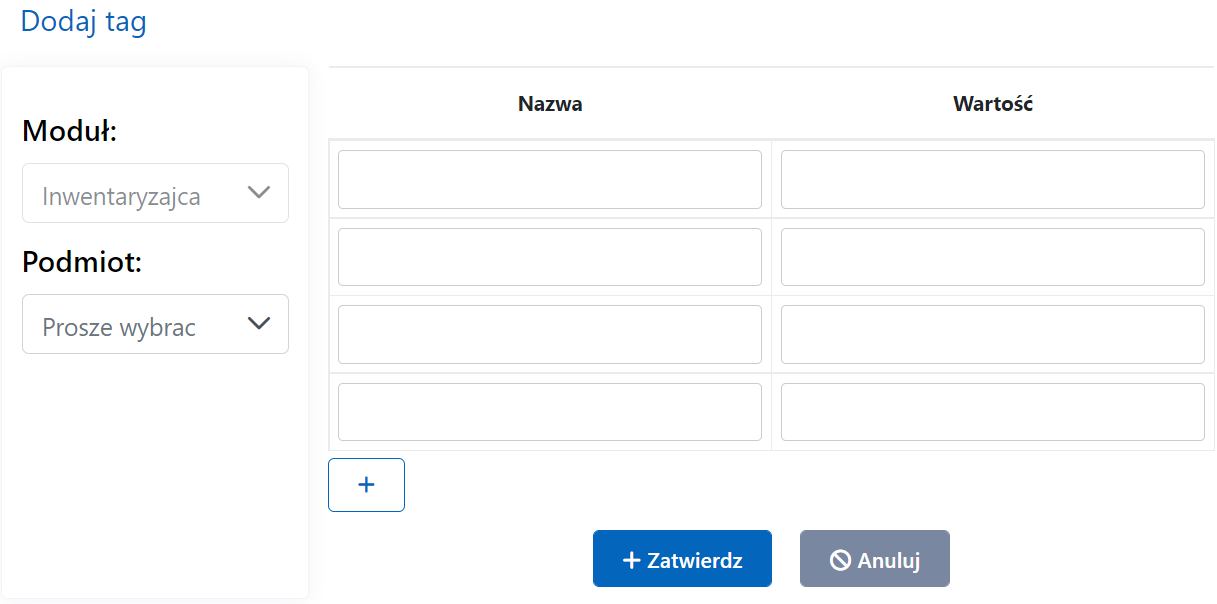The image size is (1217, 604).
Task: Click the second row Nazwa input
Action: pyautogui.click(x=550, y=257)
